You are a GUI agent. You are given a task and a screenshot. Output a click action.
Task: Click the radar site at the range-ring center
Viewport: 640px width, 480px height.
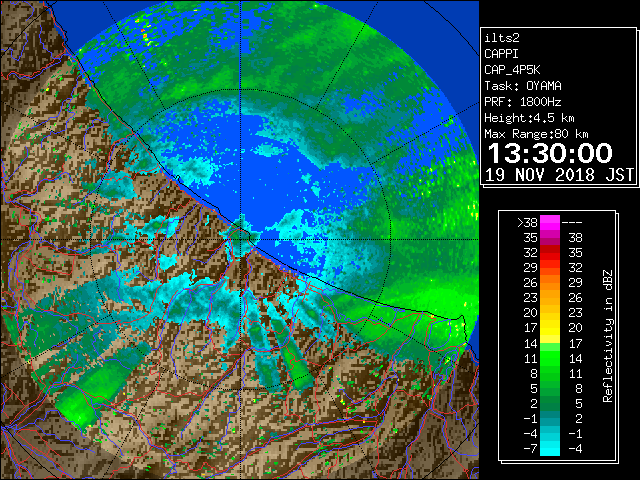[x=241, y=239]
